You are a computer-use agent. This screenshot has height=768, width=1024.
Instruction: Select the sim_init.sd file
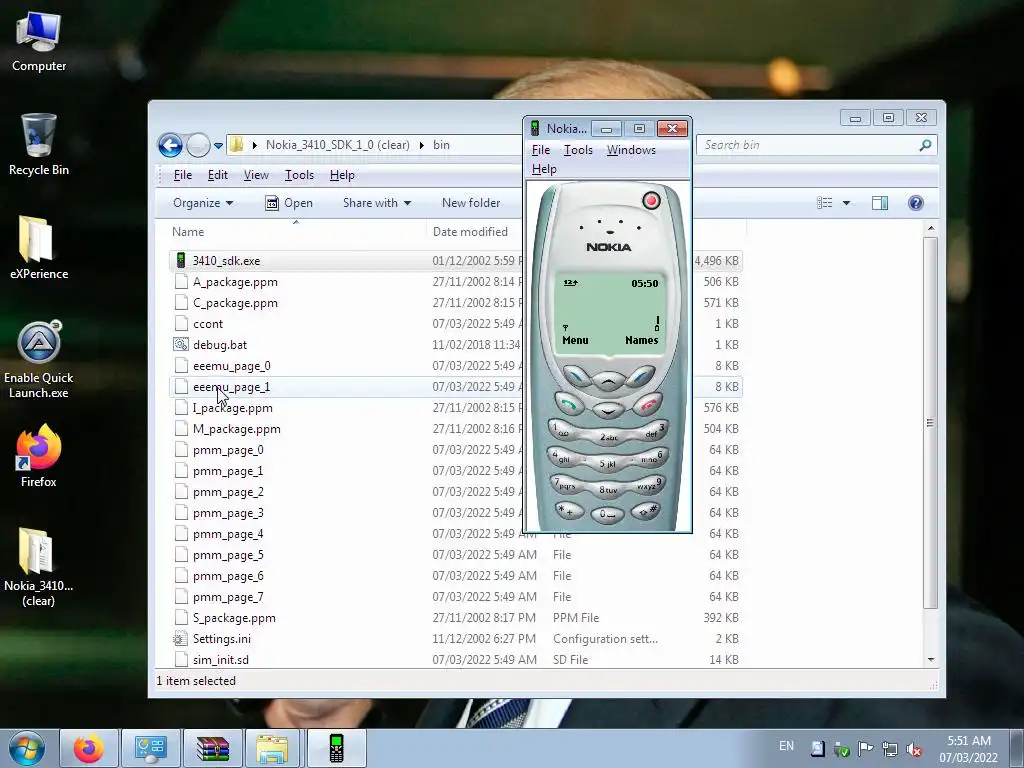221,660
